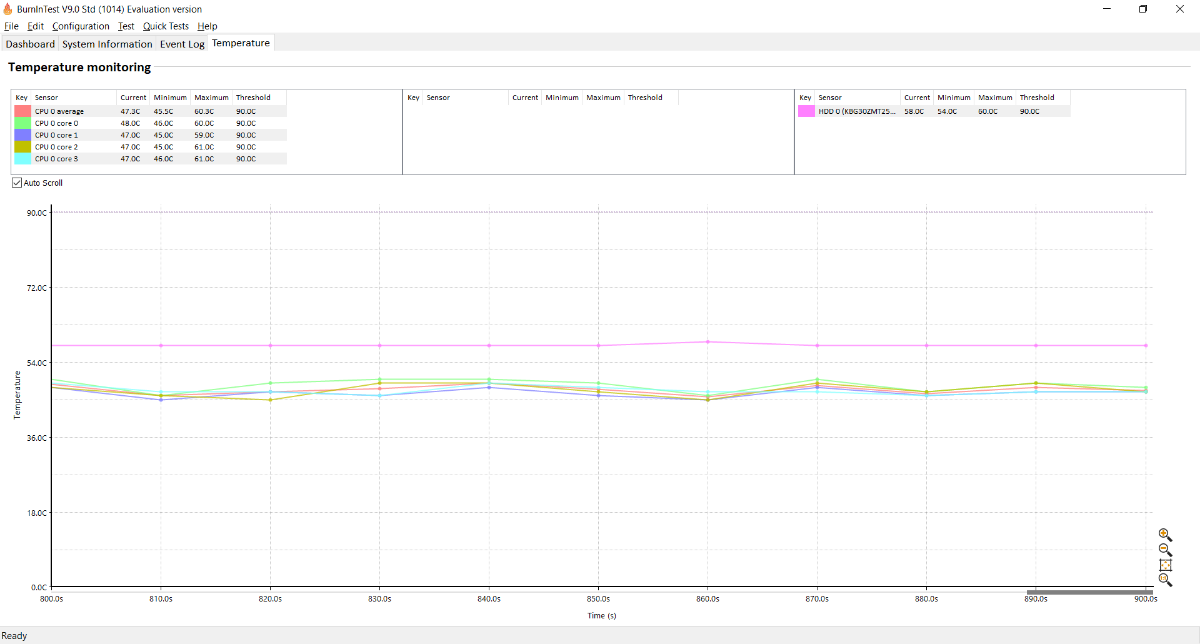Click the BurnInTest flame app icon
The height and width of the screenshot is (644, 1200).
(8, 9)
